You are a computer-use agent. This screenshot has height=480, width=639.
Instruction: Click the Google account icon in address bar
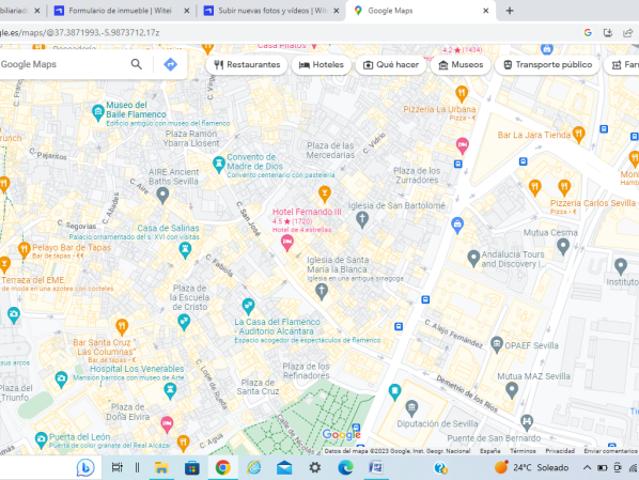click(588, 33)
